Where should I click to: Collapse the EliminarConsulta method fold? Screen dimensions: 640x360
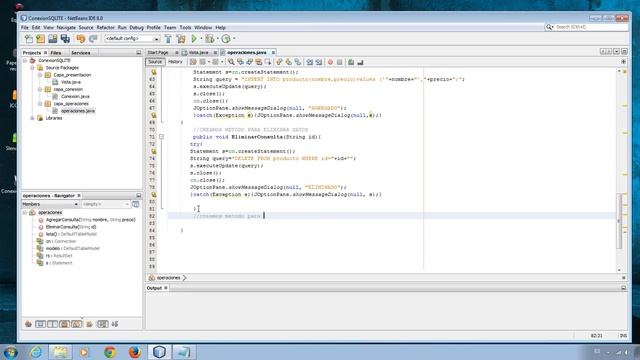coord(162,137)
